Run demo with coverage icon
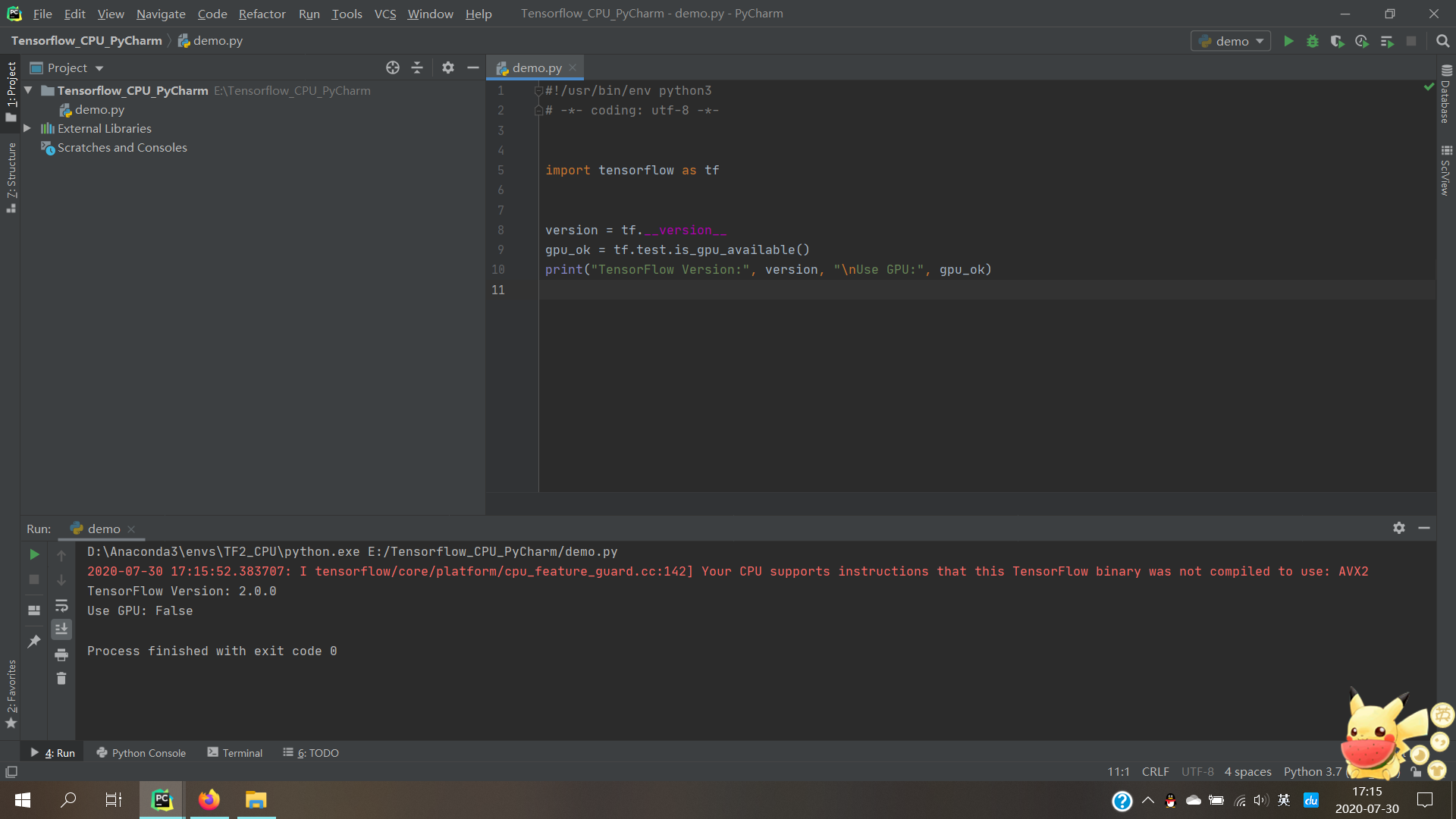The height and width of the screenshot is (819, 1456). click(1337, 41)
